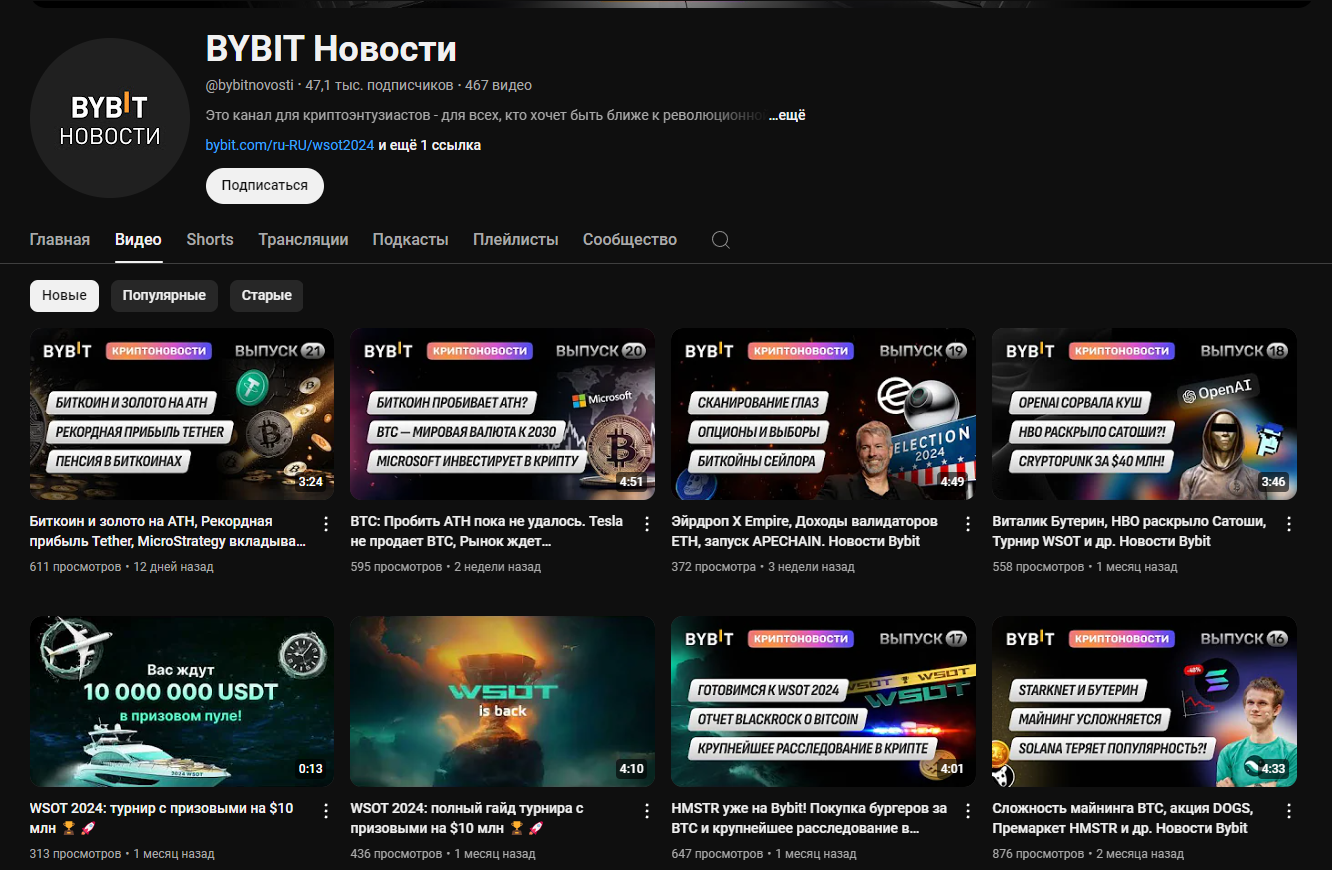Open the Плейлисты tab

515,240
